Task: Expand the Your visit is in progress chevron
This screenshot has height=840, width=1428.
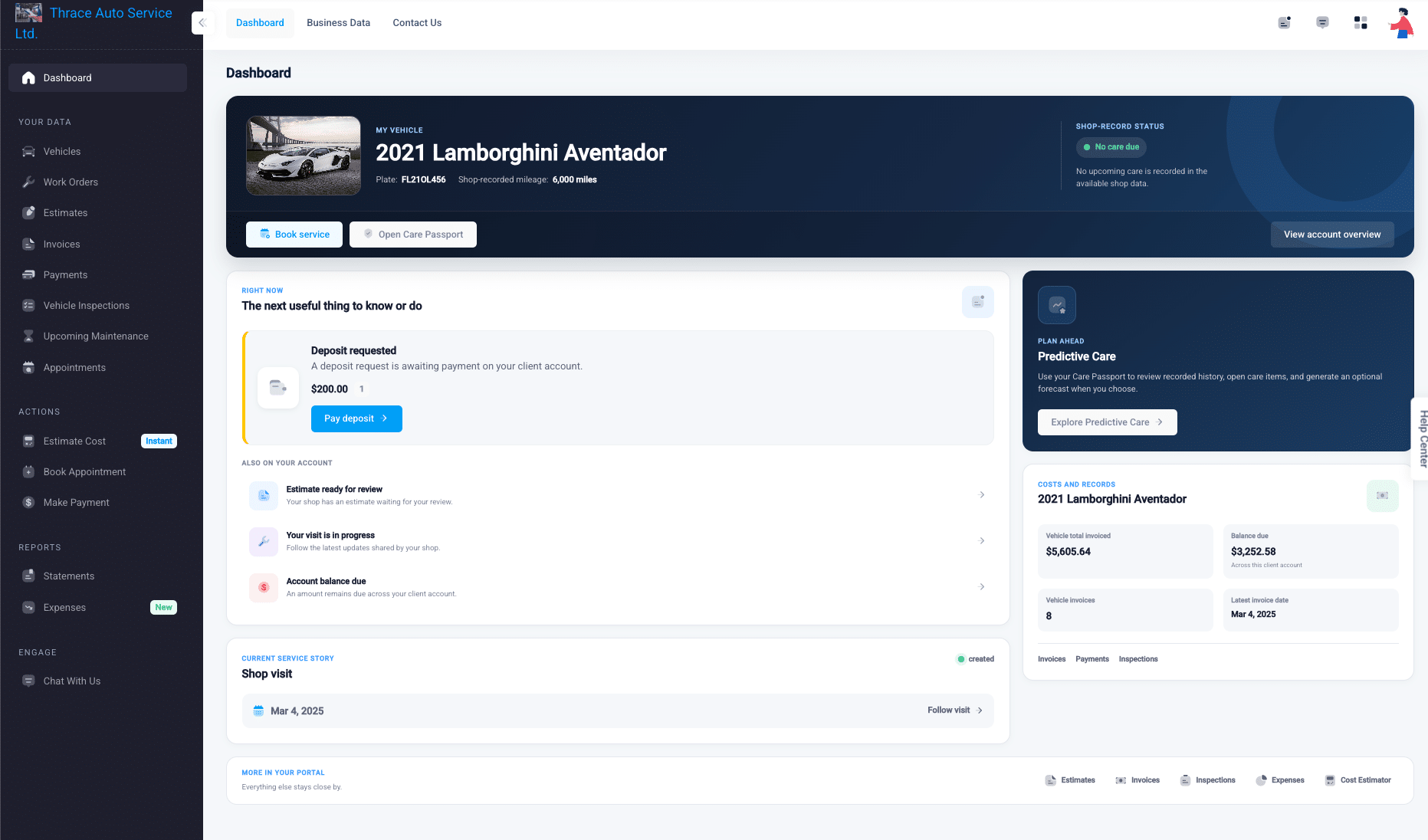Action: tap(982, 541)
